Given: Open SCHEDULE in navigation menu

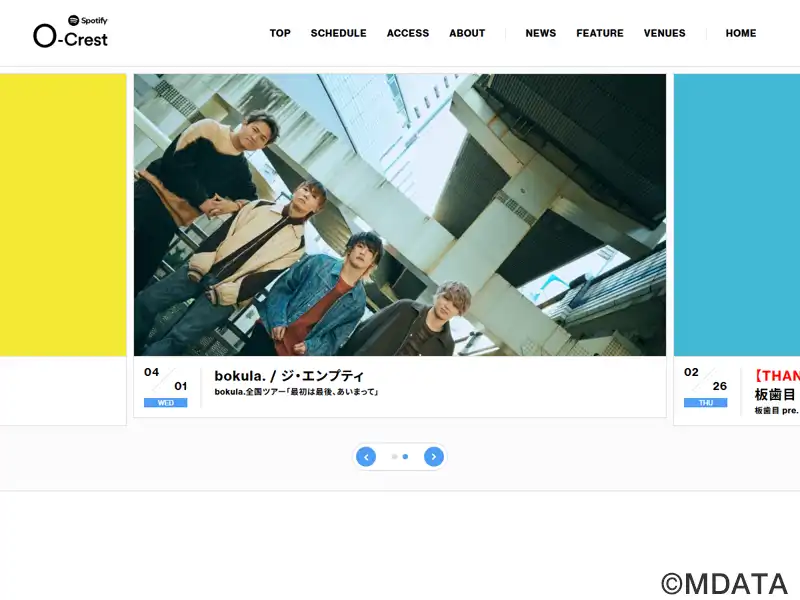Looking at the screenshot, I should point(338,33).
